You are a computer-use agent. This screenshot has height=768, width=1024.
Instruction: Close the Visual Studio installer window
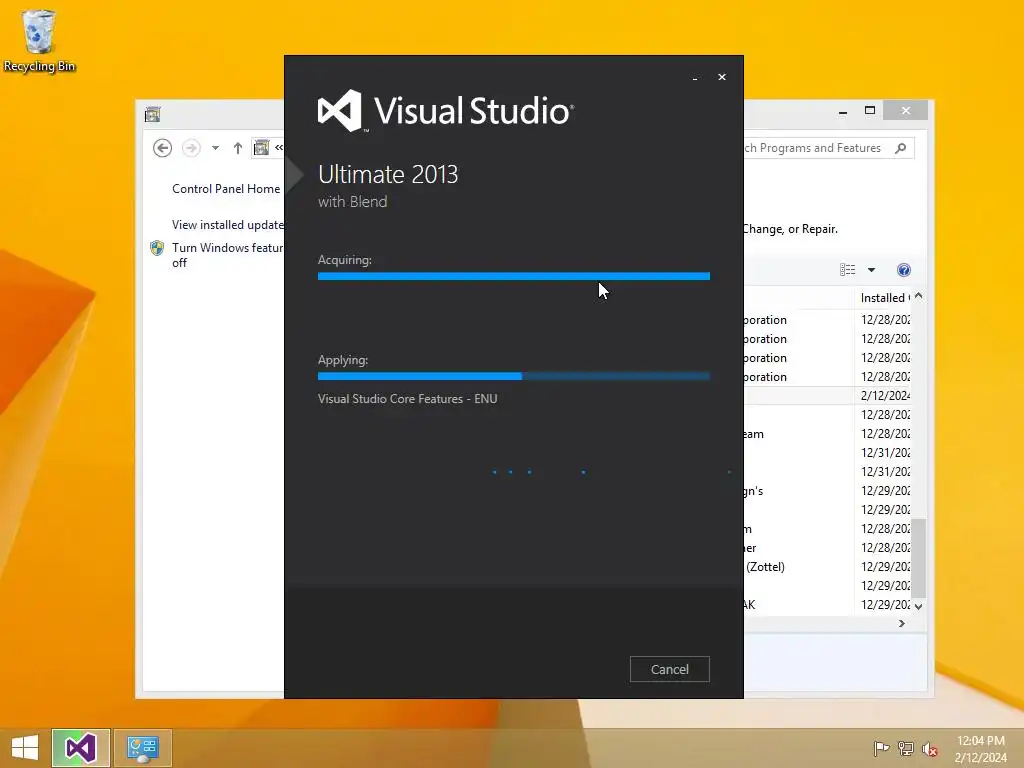[x=722, y=77]
